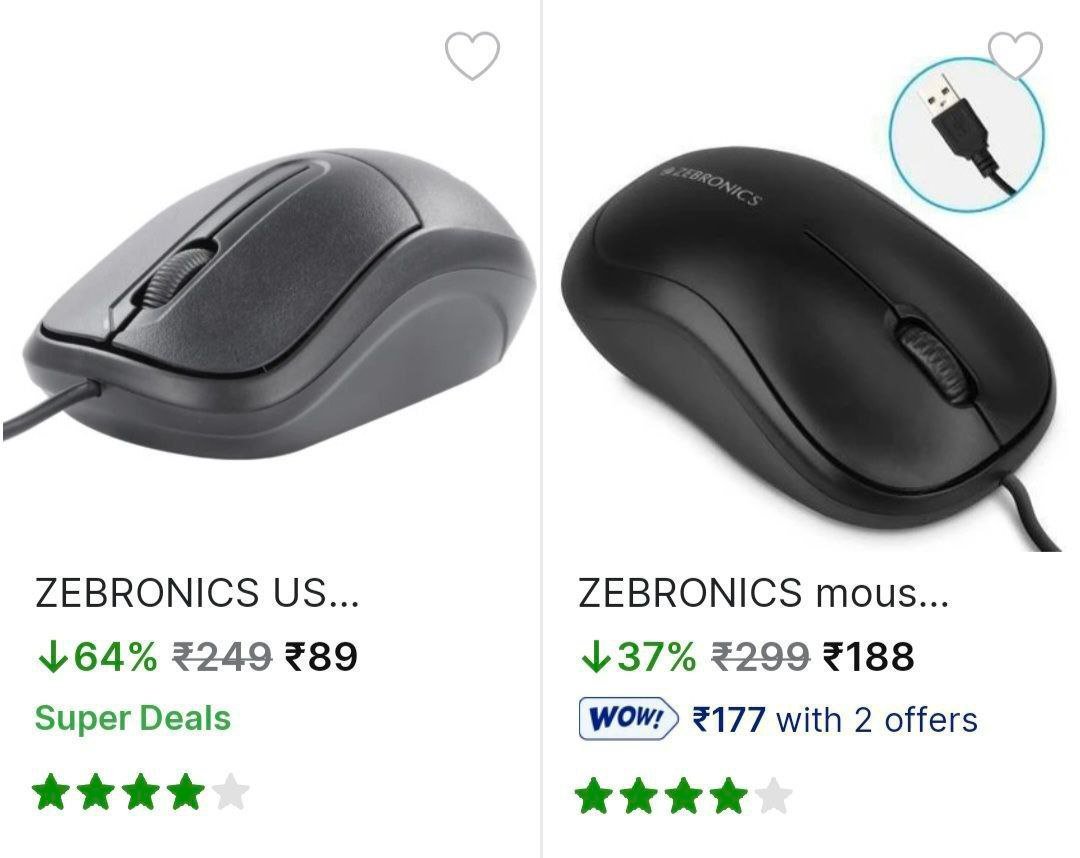Tap the struck-through ₹299 original price

(x=760, y=657)
